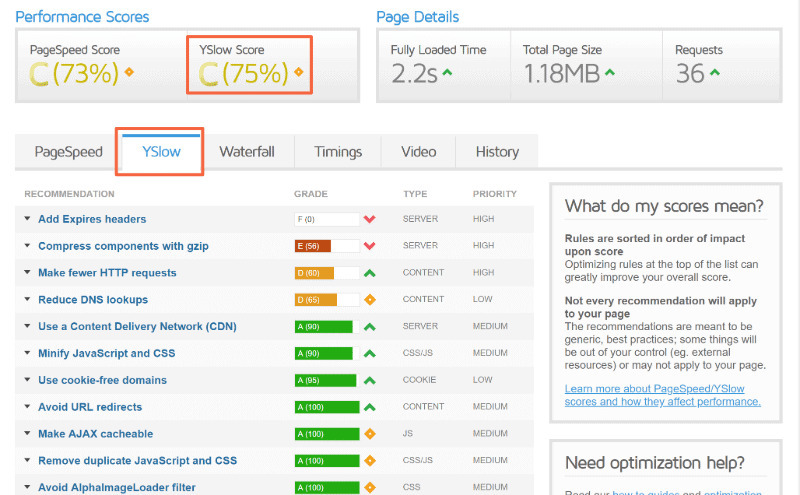Screen dimensions: 800x495
Task: Follow Learn more about PageSpeed/YSlow scores link
Action: (x=662, y=395)
